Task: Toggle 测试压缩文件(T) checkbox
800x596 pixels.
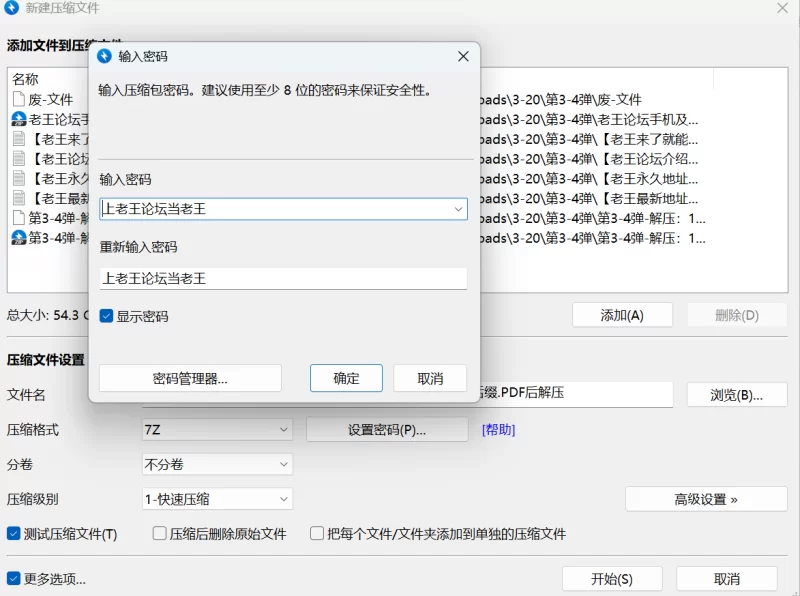Action: coord(13,534)
